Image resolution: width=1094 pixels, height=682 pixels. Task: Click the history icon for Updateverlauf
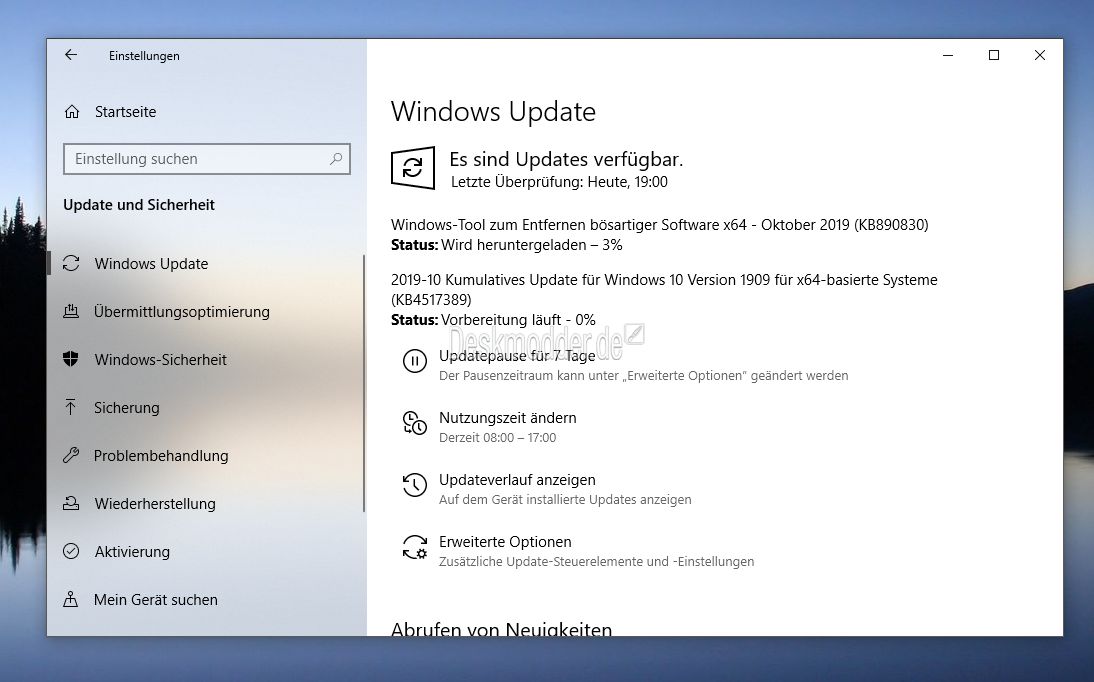coord(414,484)
